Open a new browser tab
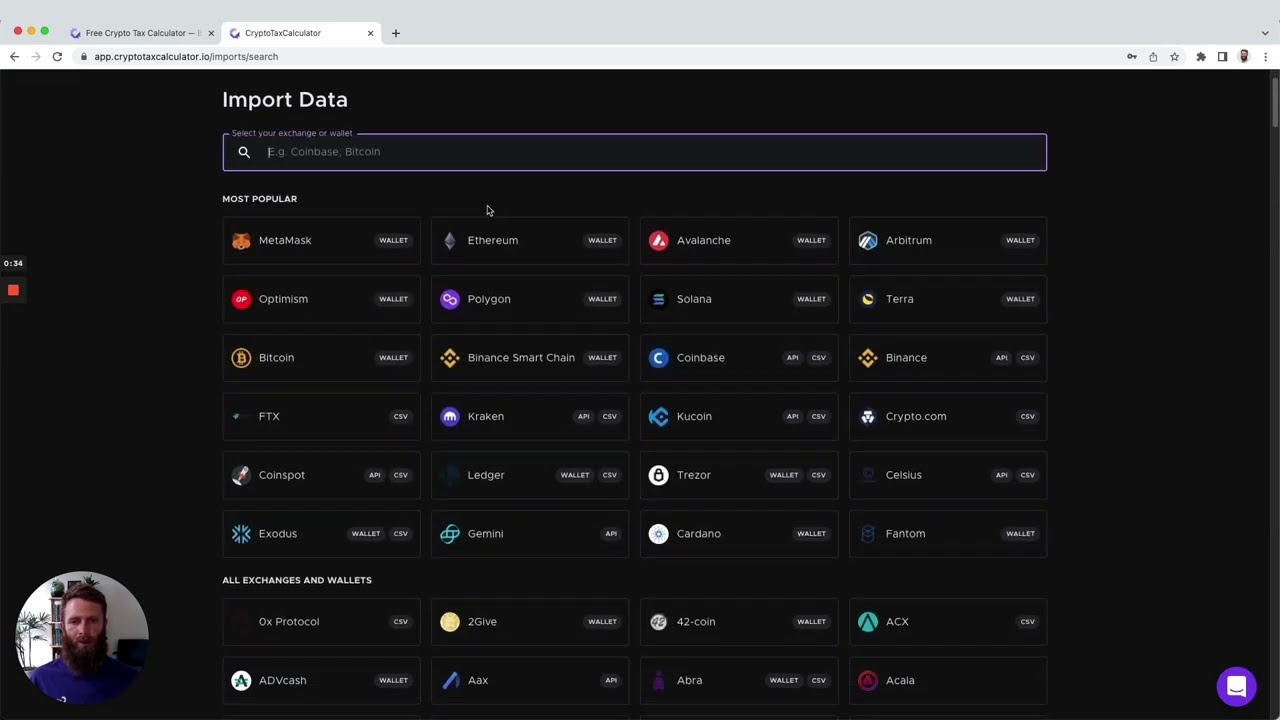Image resolution: width=1280 pixels, height=720 pixels. tap(396, 33)
